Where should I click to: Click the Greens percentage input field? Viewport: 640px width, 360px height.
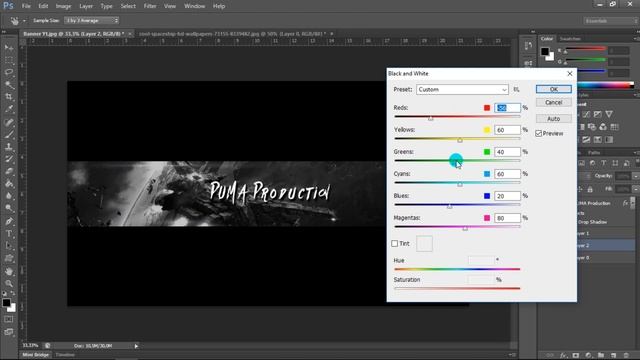pyautogui.click(x=507, y=152)
